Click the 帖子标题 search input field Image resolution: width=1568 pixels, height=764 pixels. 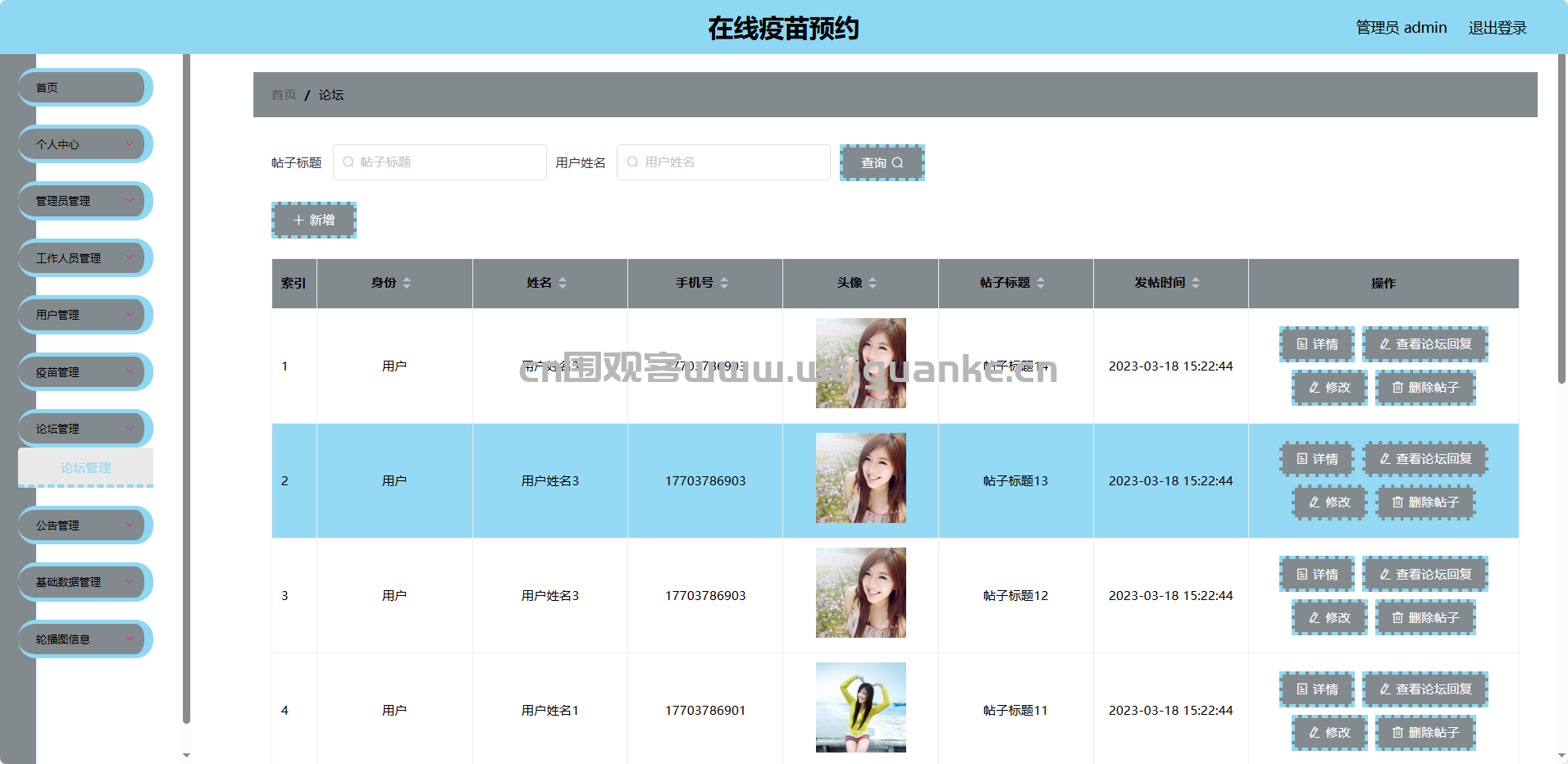[440, 162]
